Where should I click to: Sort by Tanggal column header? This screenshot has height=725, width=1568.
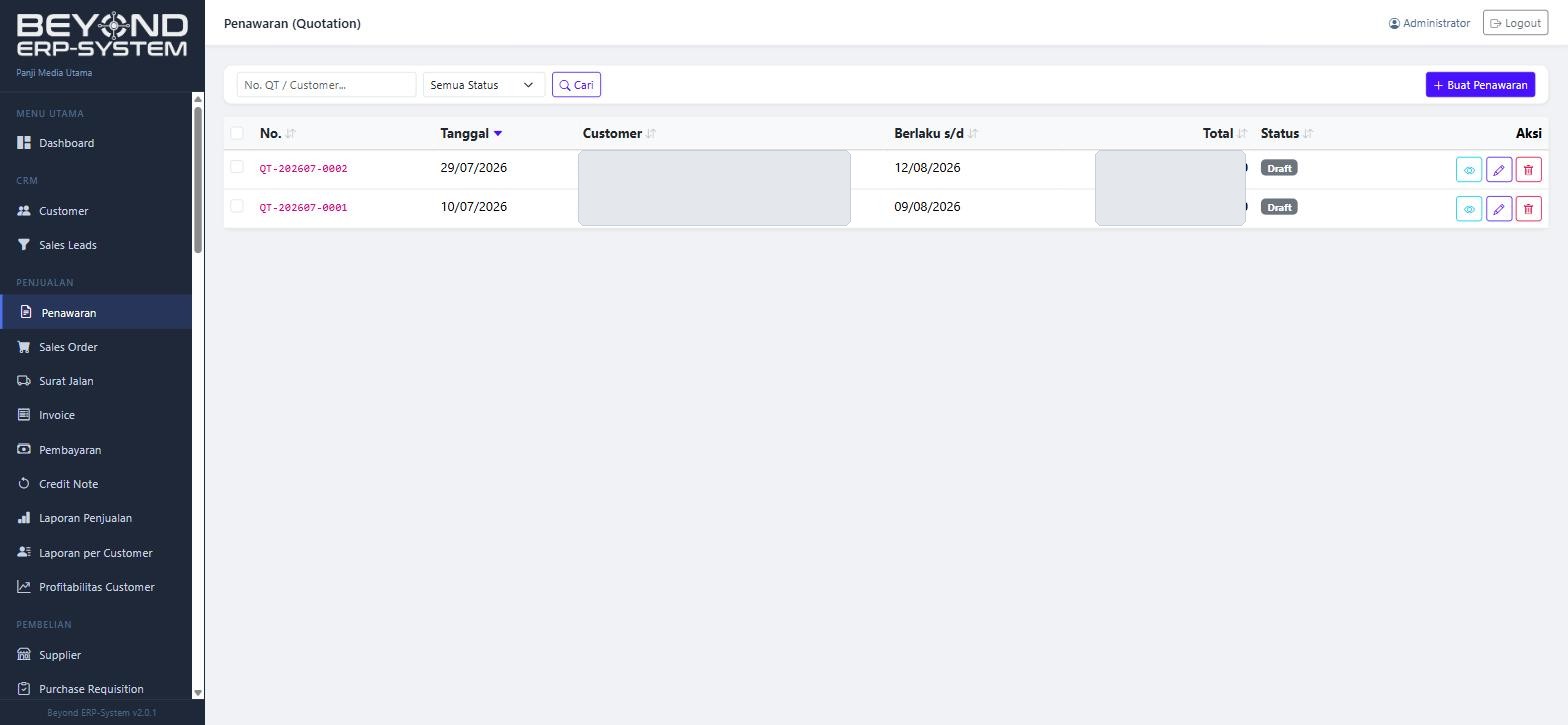coord(471,133)
